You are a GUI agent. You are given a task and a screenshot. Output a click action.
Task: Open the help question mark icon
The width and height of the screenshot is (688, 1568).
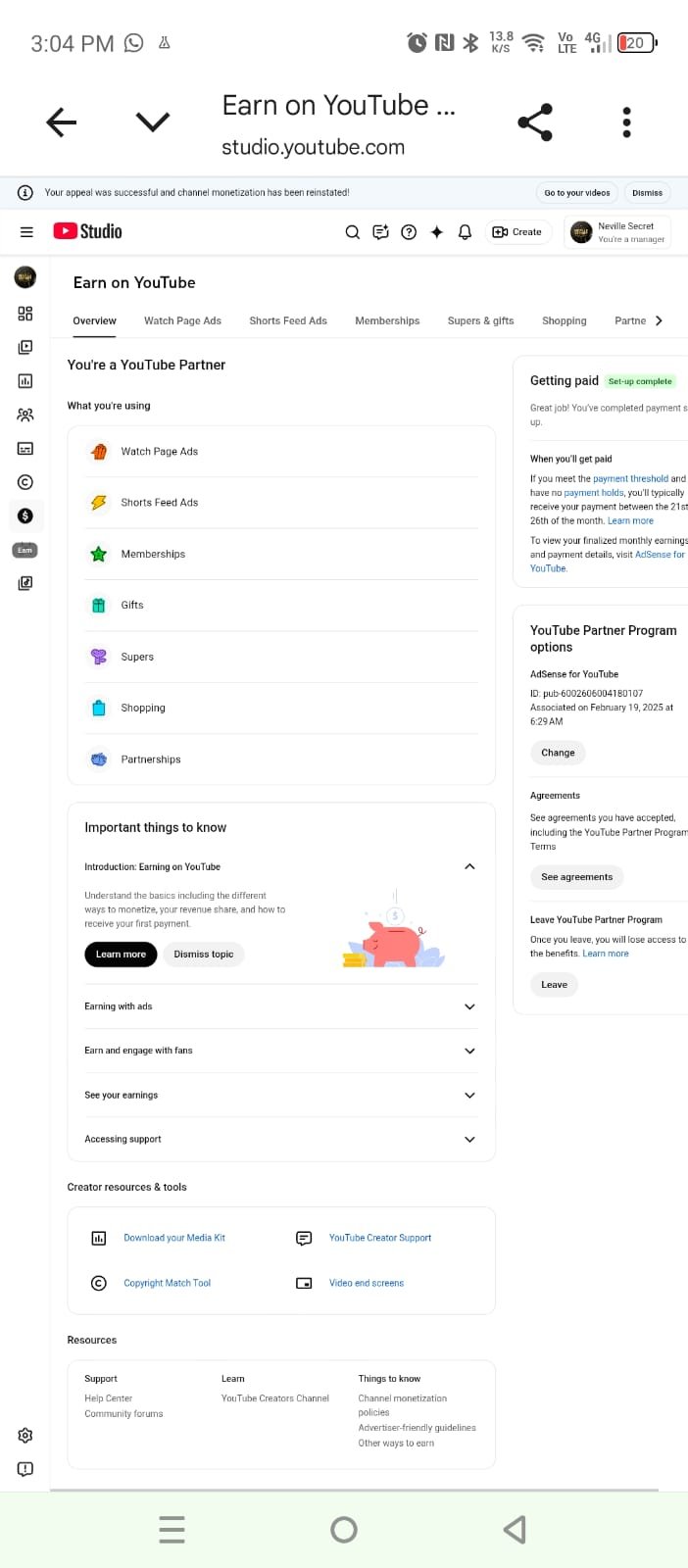pos(410,232)
